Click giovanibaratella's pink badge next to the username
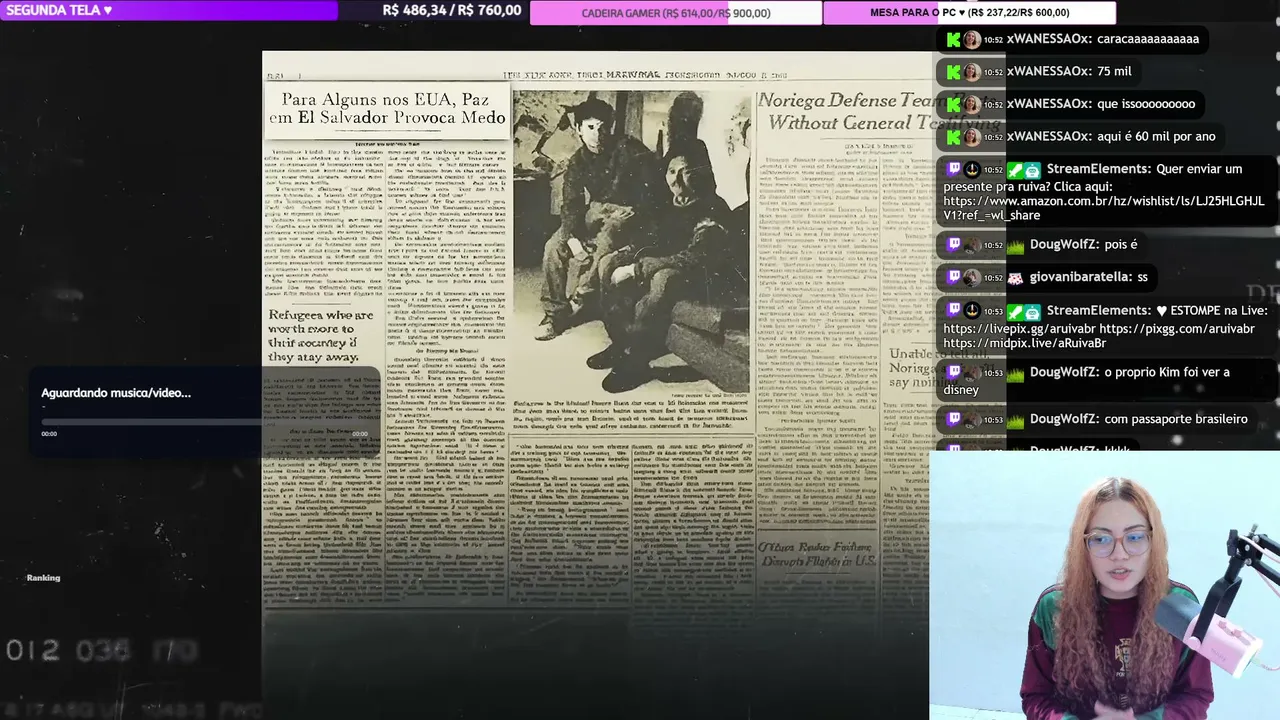 [1015, 278]
